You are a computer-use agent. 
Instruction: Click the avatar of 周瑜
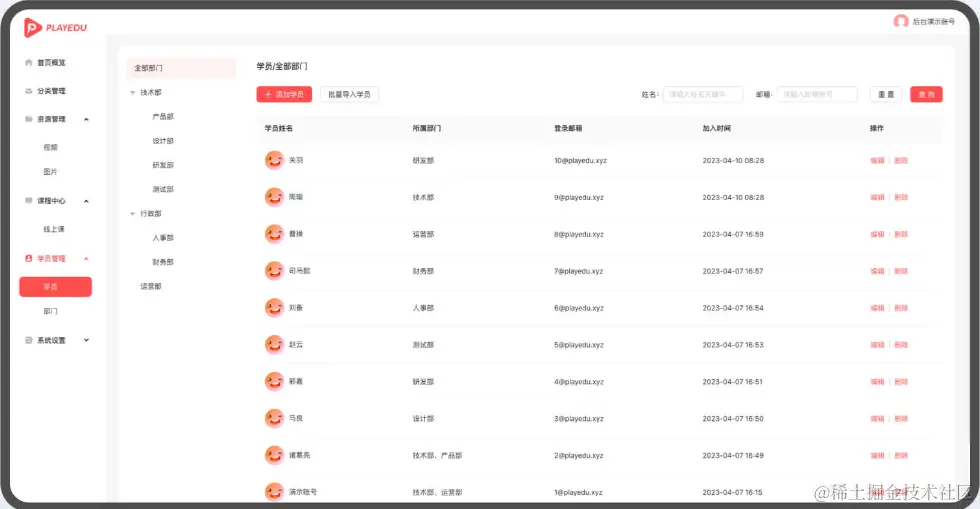(274, 197)
